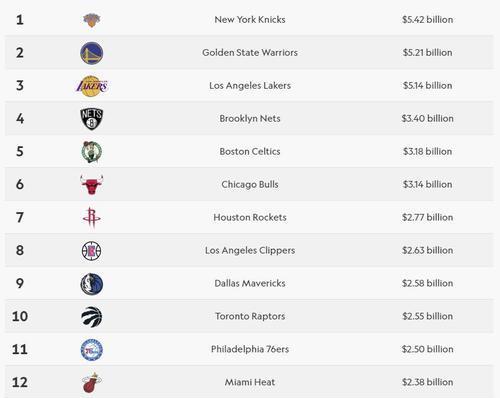Click the Los Angeles Clippers logo
500x398 pixels.
(92, 251)
